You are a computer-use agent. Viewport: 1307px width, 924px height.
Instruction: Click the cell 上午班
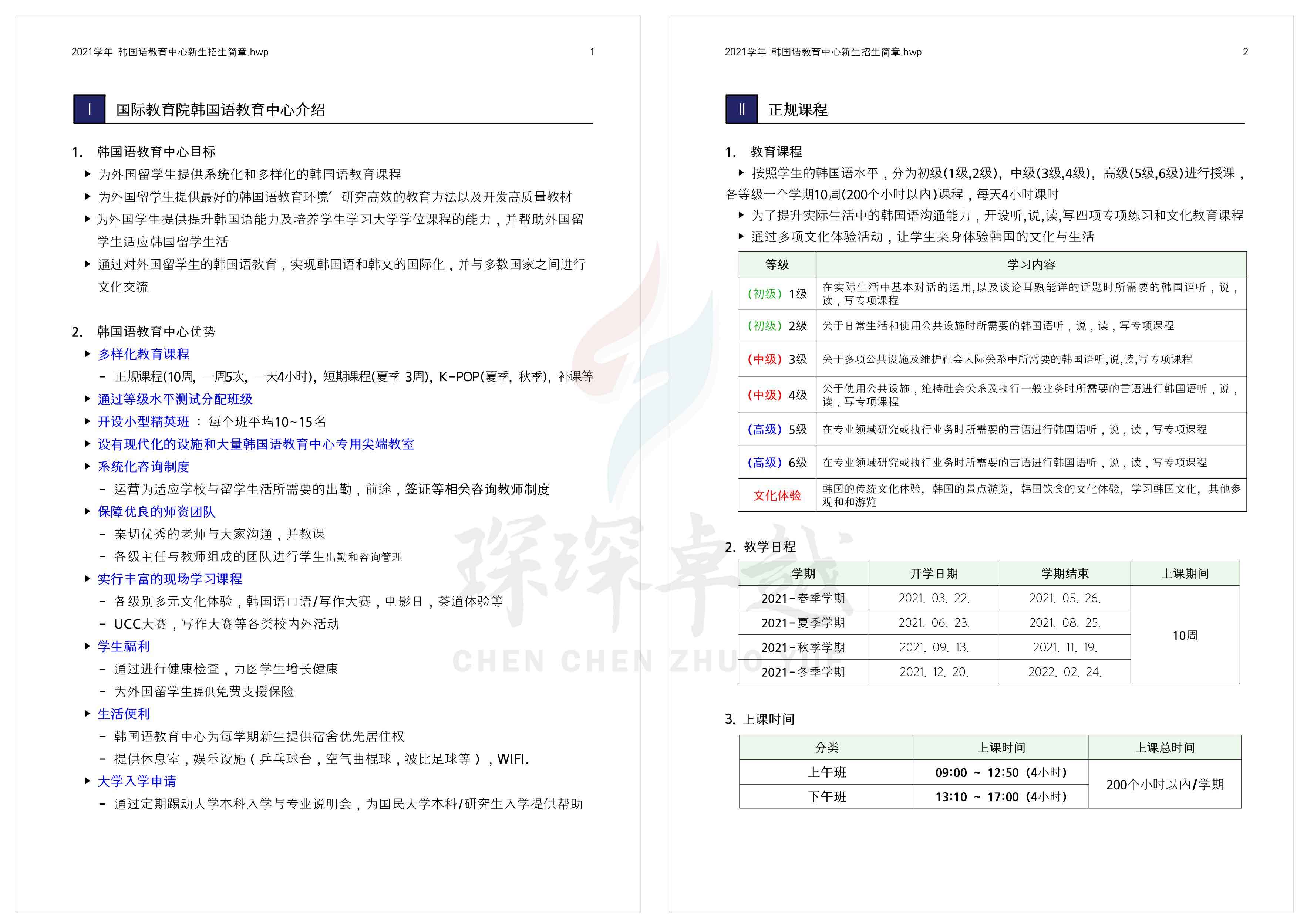coord(827,772)
